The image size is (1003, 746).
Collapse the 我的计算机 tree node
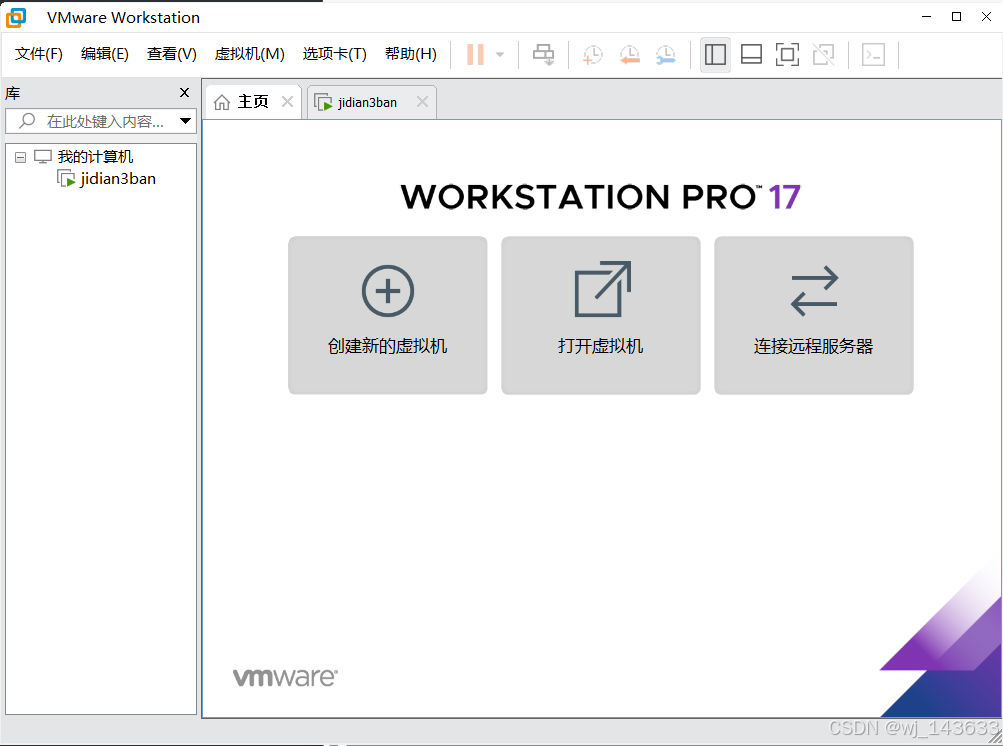click(20, 157)
